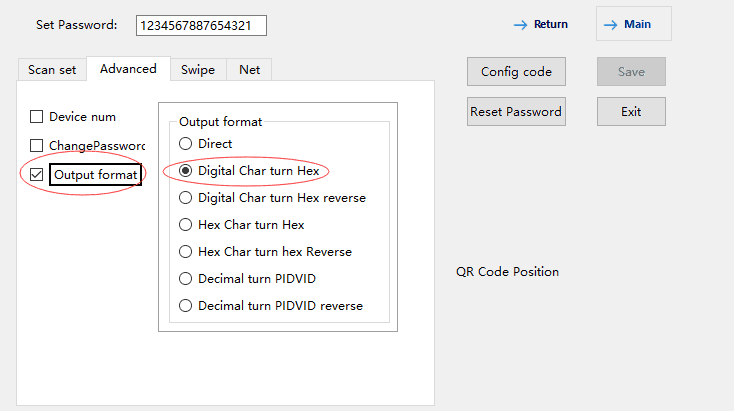The width and height of the screenshot is (734, 411).
Task: Choose Digital Char turn Hex radio
Action: pyautogui.click(x=186, y=171)
